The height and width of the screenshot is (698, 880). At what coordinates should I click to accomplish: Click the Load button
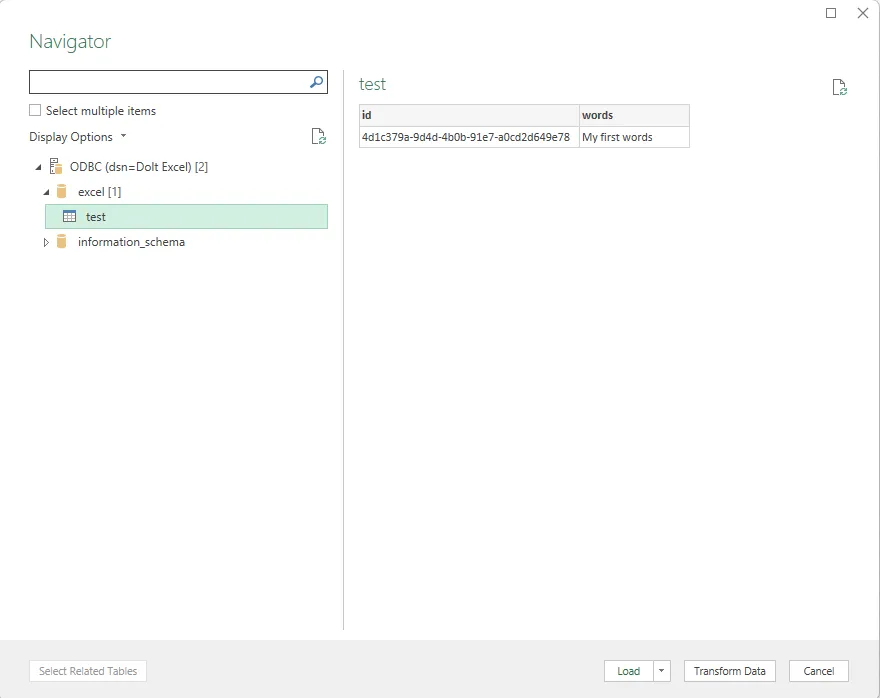(631, 671)
